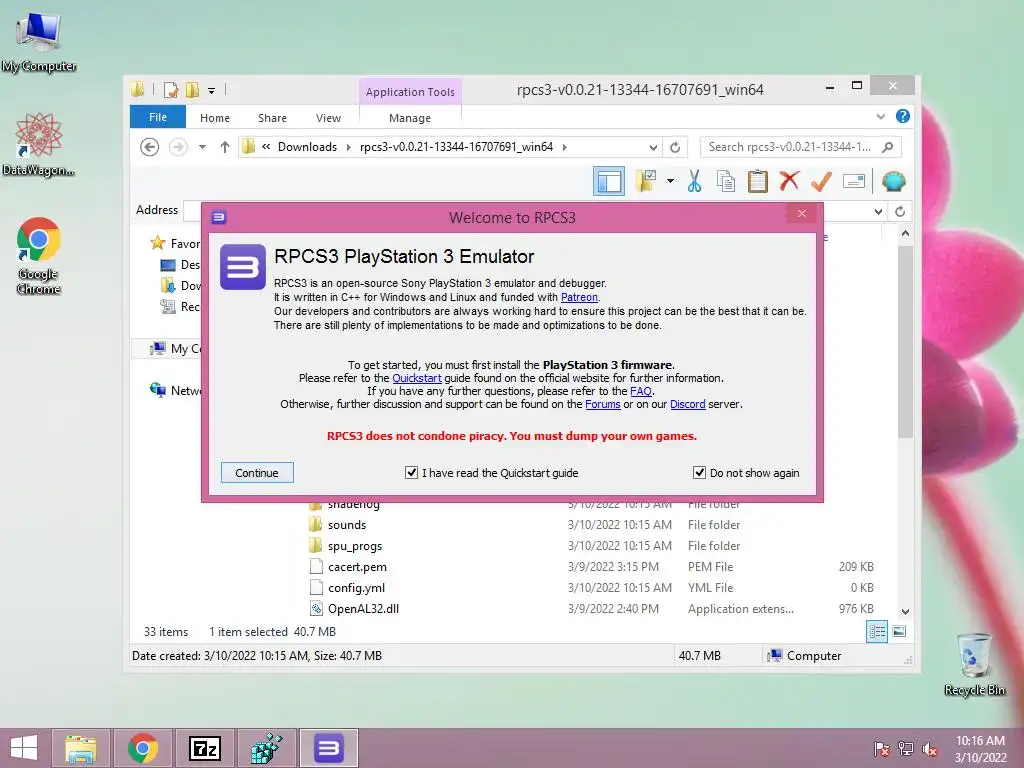The image size is (1024, 768).
Task: Go forward in Explorer navigation
Action: point(178,147)
